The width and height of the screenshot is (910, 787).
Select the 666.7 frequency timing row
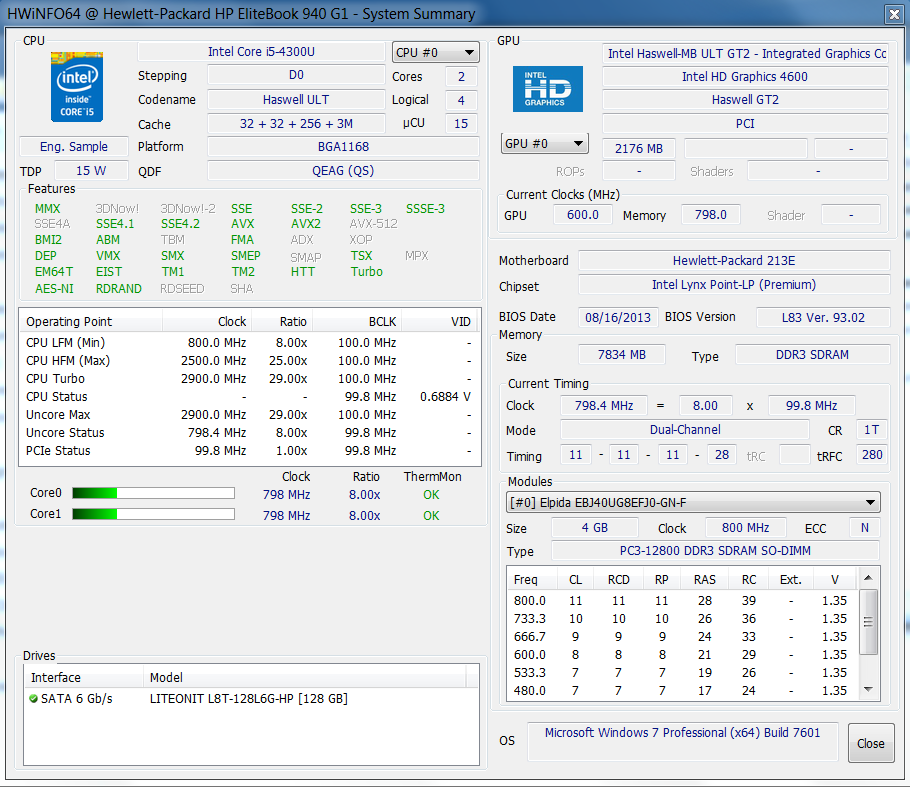pos(682,636)
